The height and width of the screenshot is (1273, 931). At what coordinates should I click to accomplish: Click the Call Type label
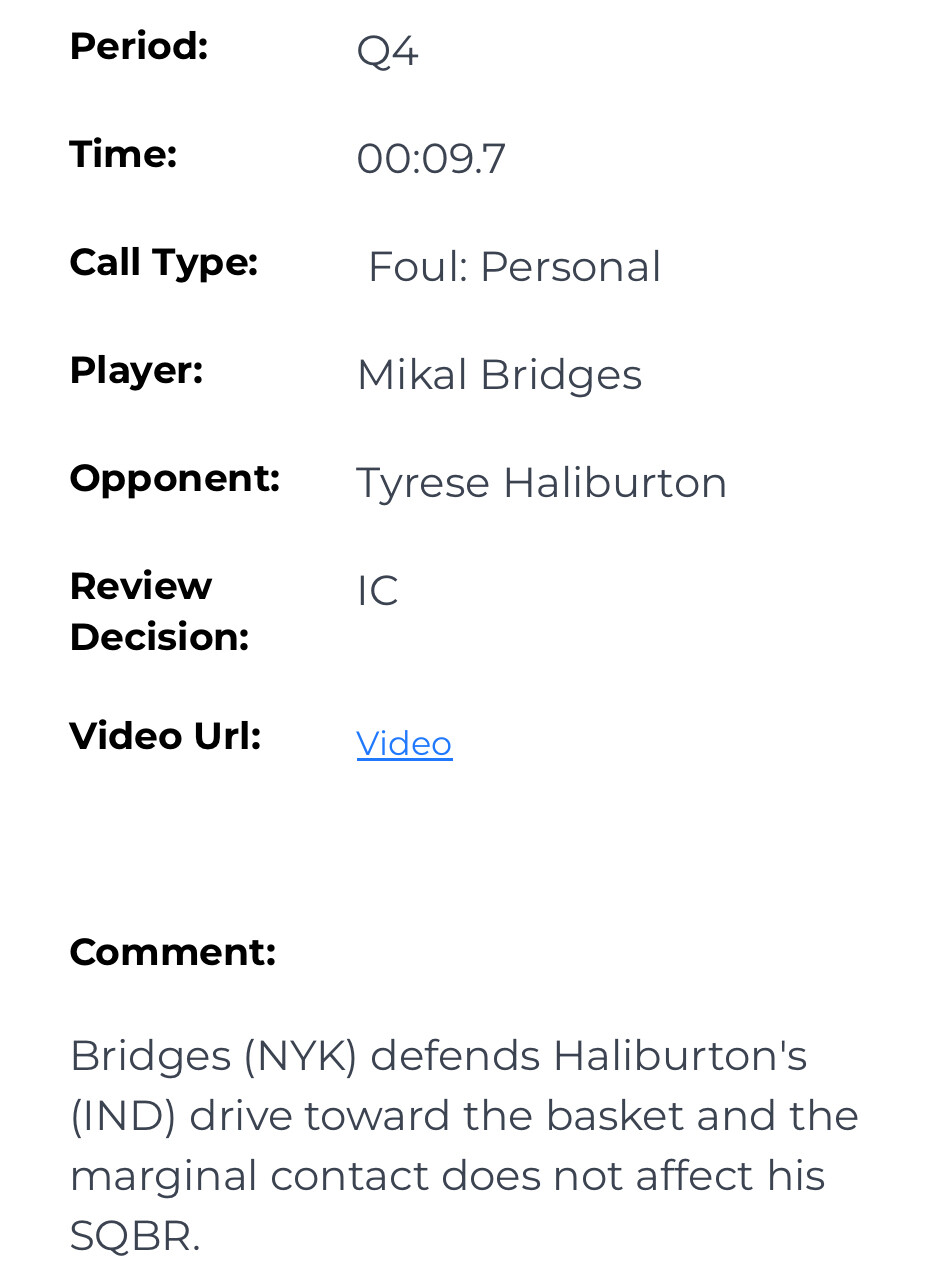coord(163,262)
